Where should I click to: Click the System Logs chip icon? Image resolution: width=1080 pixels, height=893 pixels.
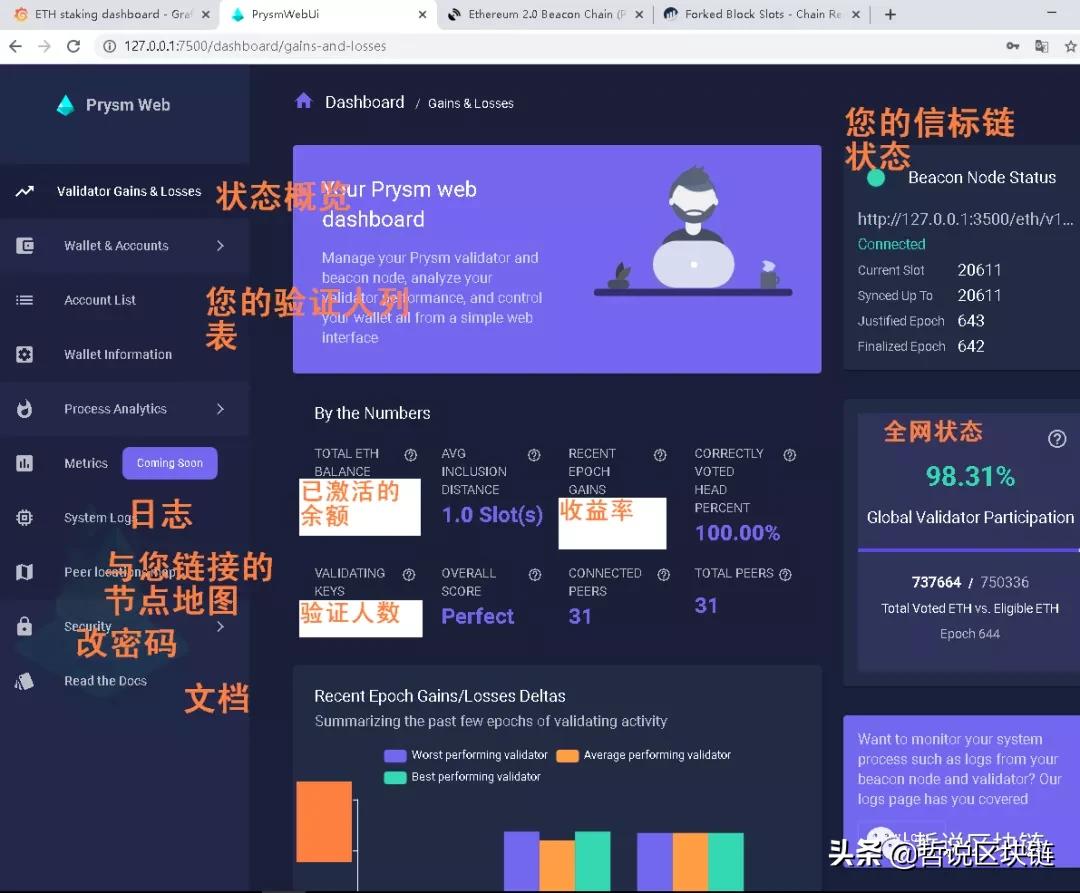click(25, 518)
